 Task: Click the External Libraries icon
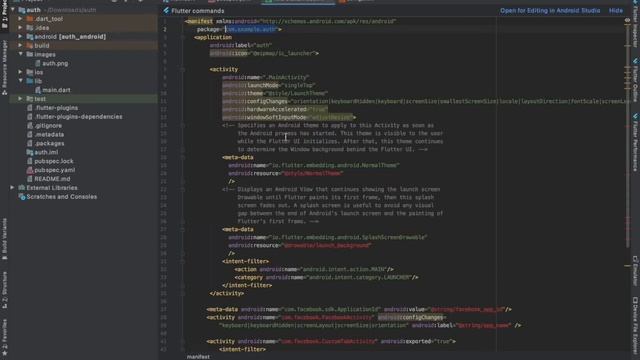coord(22,188)
